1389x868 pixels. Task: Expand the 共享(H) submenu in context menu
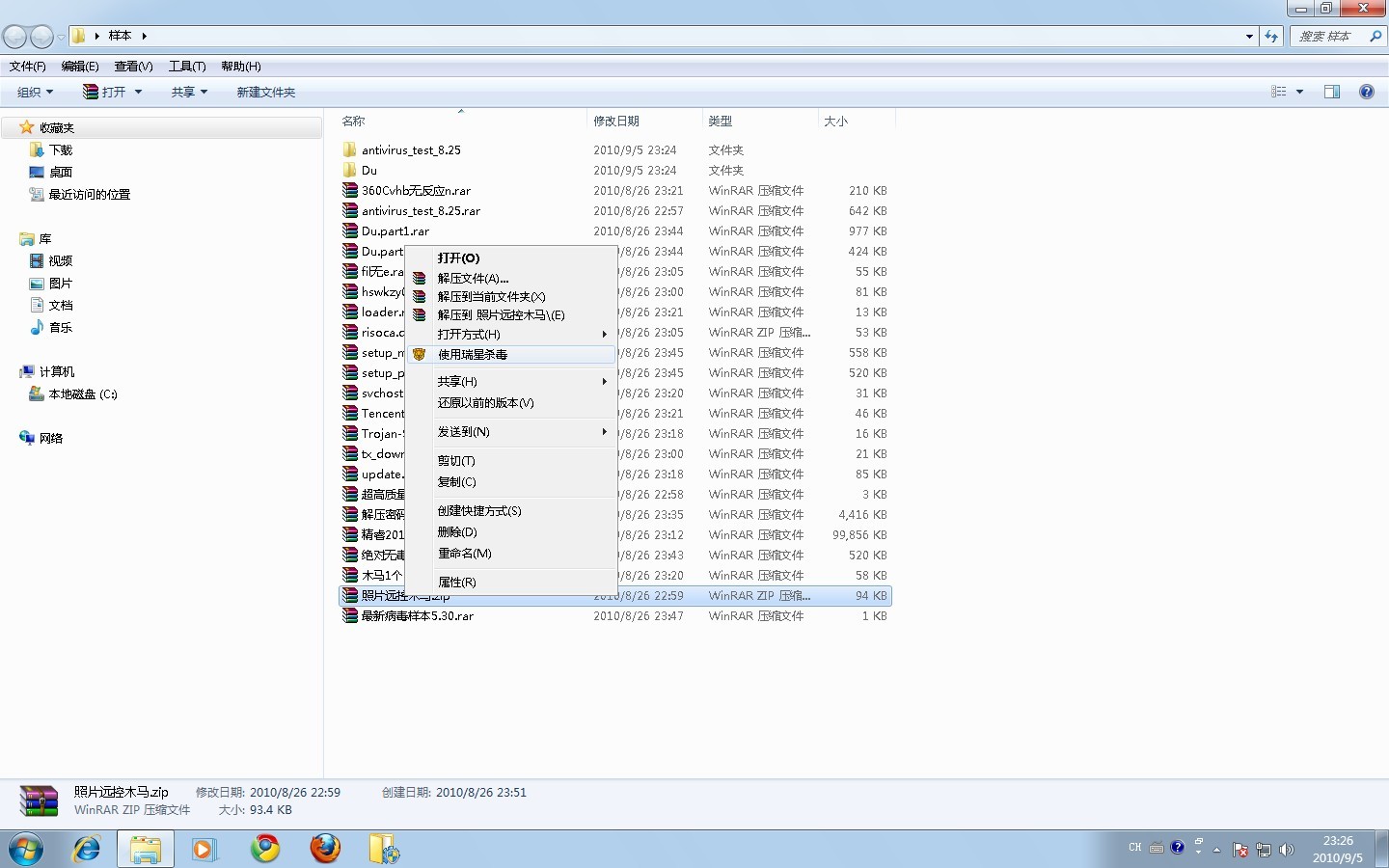[x=605, y=382]
